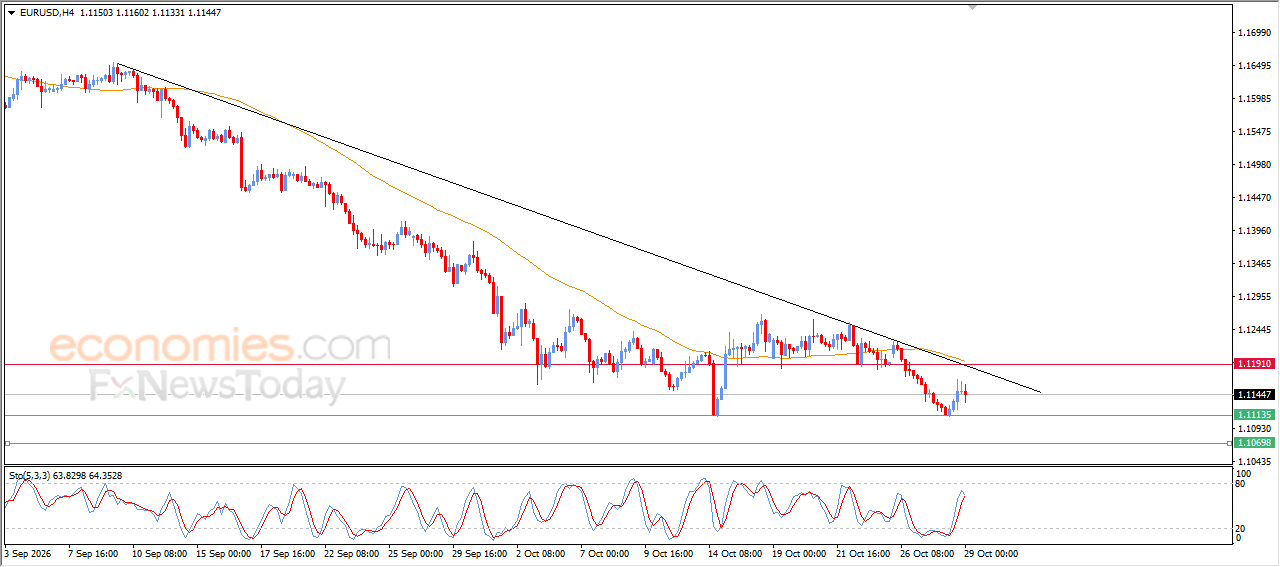Click the 22 Sep 08:00 date label
This screenshot has width=1280, height=567.
point(351,553)
